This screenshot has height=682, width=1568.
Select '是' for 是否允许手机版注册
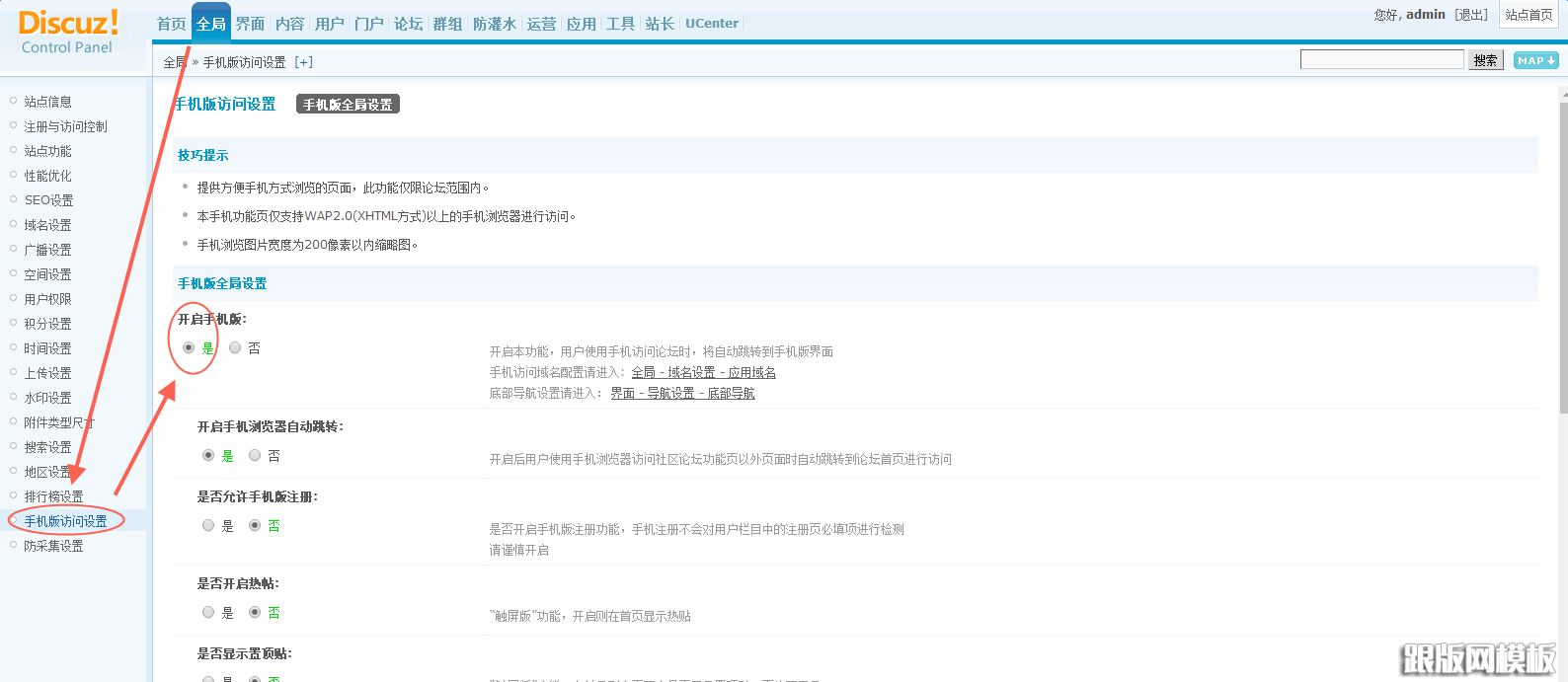point(208,526)
